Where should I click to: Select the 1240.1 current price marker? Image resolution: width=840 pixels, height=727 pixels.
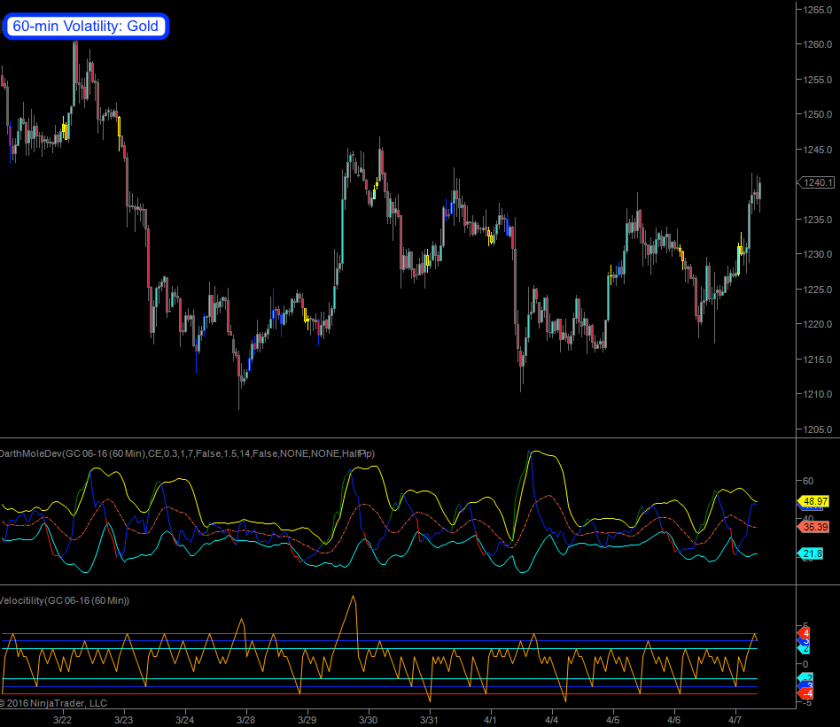coord(811,182)
